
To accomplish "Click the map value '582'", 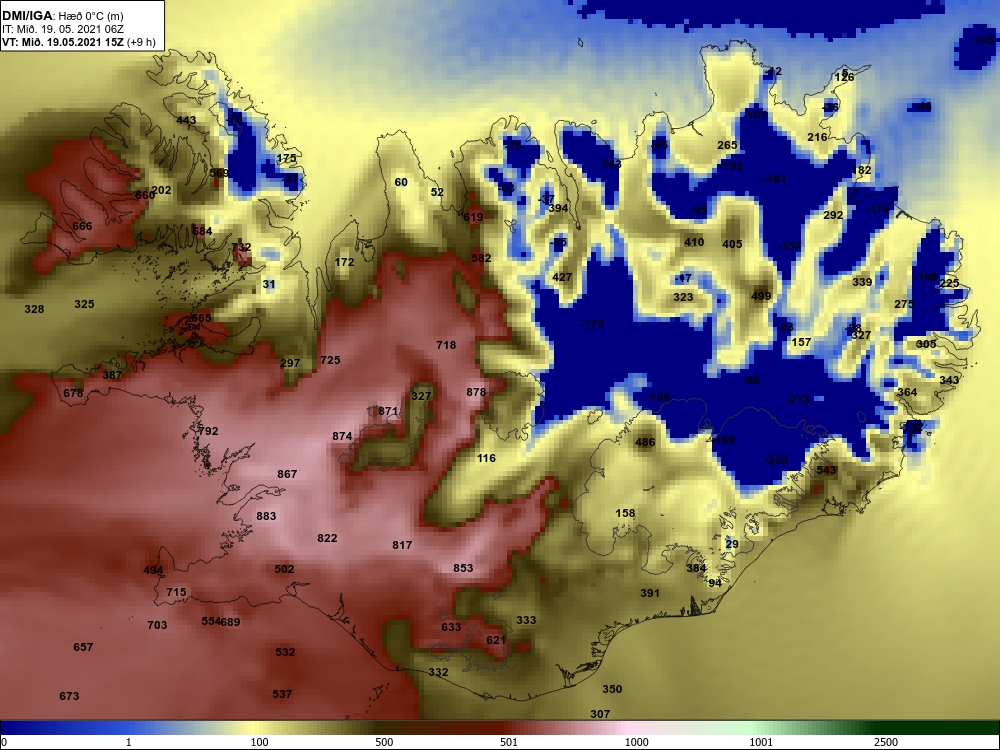I will click(x=482, y=258).
